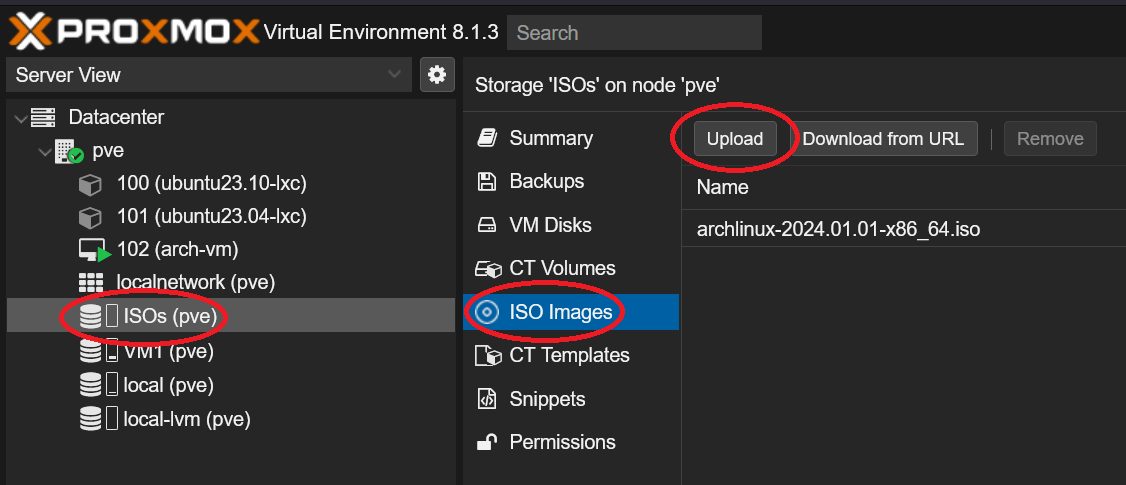The height and width of the screenshot is (485, 1126).
Task: Click the Remove button
Action: click(1050, 139)
